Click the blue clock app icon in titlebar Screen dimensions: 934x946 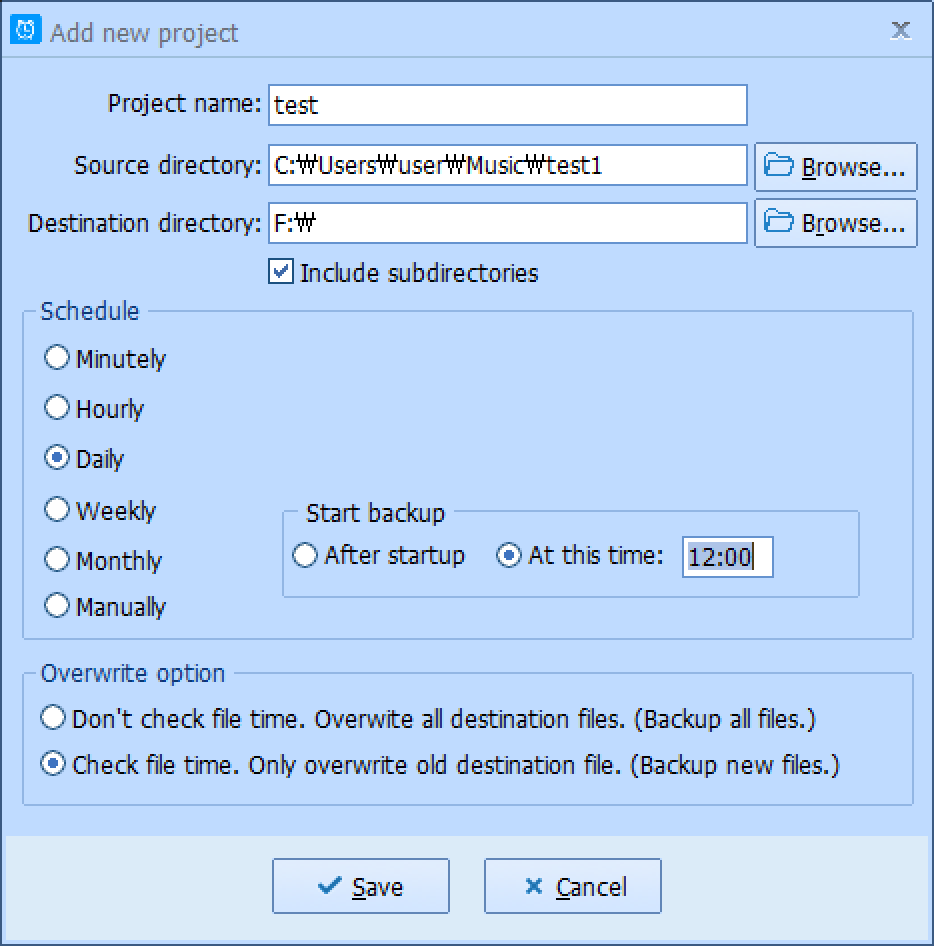pos(25,30)
